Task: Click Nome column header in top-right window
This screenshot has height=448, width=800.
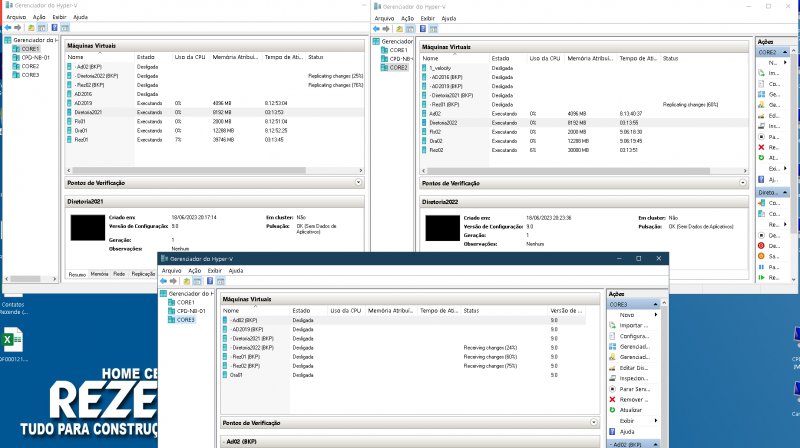Action: [429, 58]
